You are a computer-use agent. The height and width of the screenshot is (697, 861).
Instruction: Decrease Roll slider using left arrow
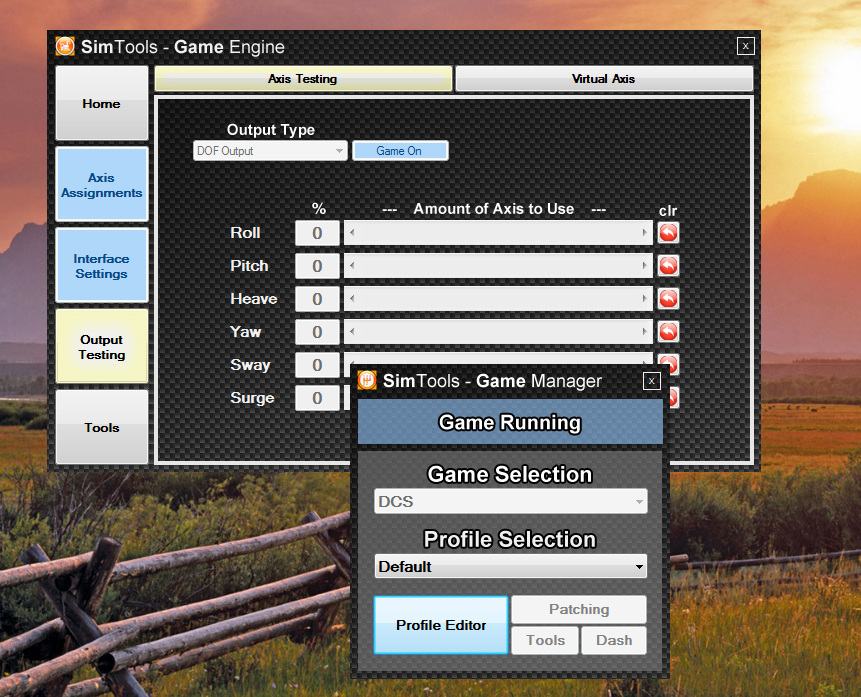click(352, 233)
